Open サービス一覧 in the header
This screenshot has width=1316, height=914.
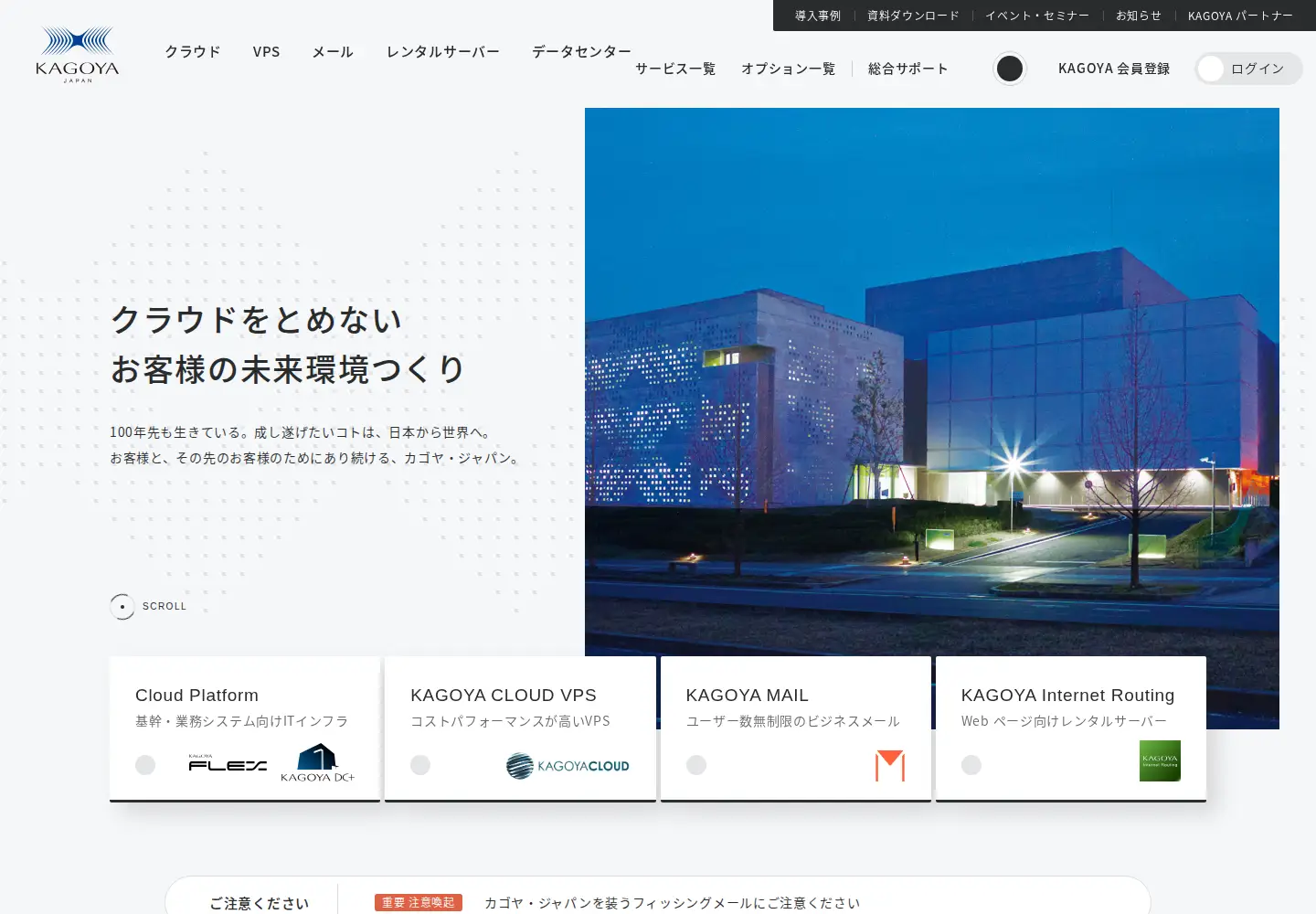pos(675,69)
